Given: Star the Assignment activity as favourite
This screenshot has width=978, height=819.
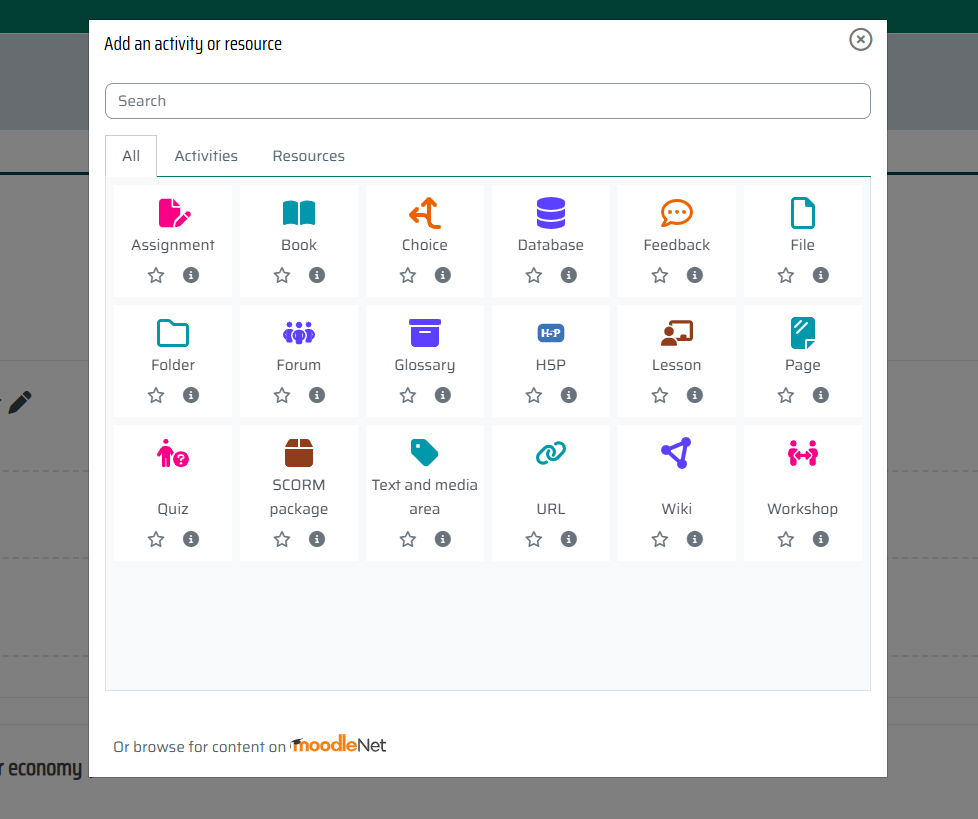Looking at the screenshot, I should 155,275.
